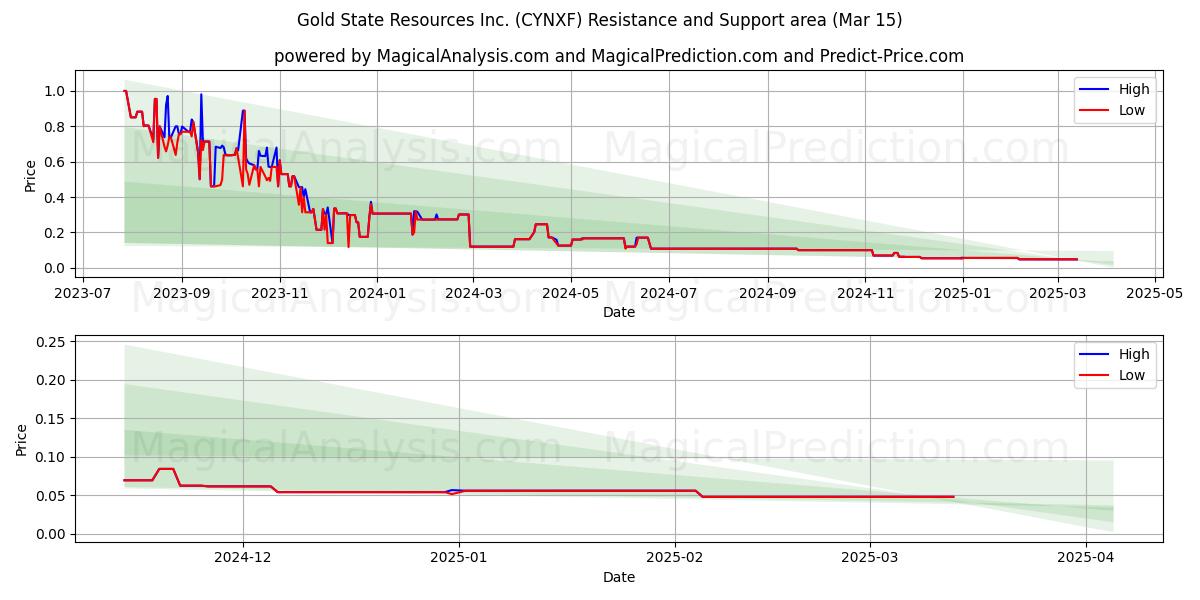Click the '0.15' y-axis tick label
This screenshot has height=600, width=1200.
tap(52, 419)
